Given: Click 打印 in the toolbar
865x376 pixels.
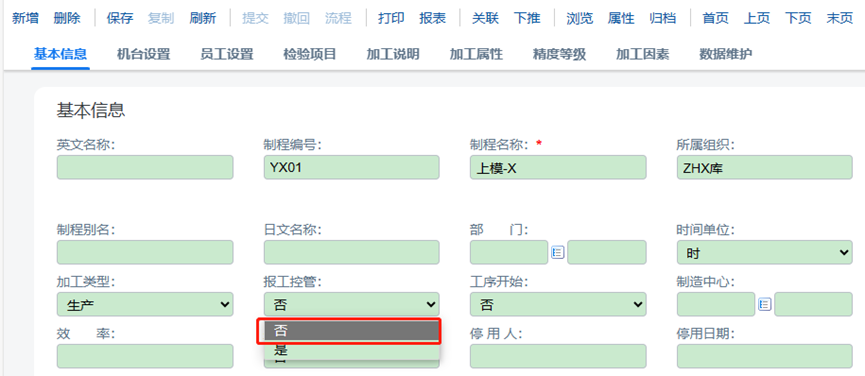Looking at the screenshot, I should (x=392, y=18).
